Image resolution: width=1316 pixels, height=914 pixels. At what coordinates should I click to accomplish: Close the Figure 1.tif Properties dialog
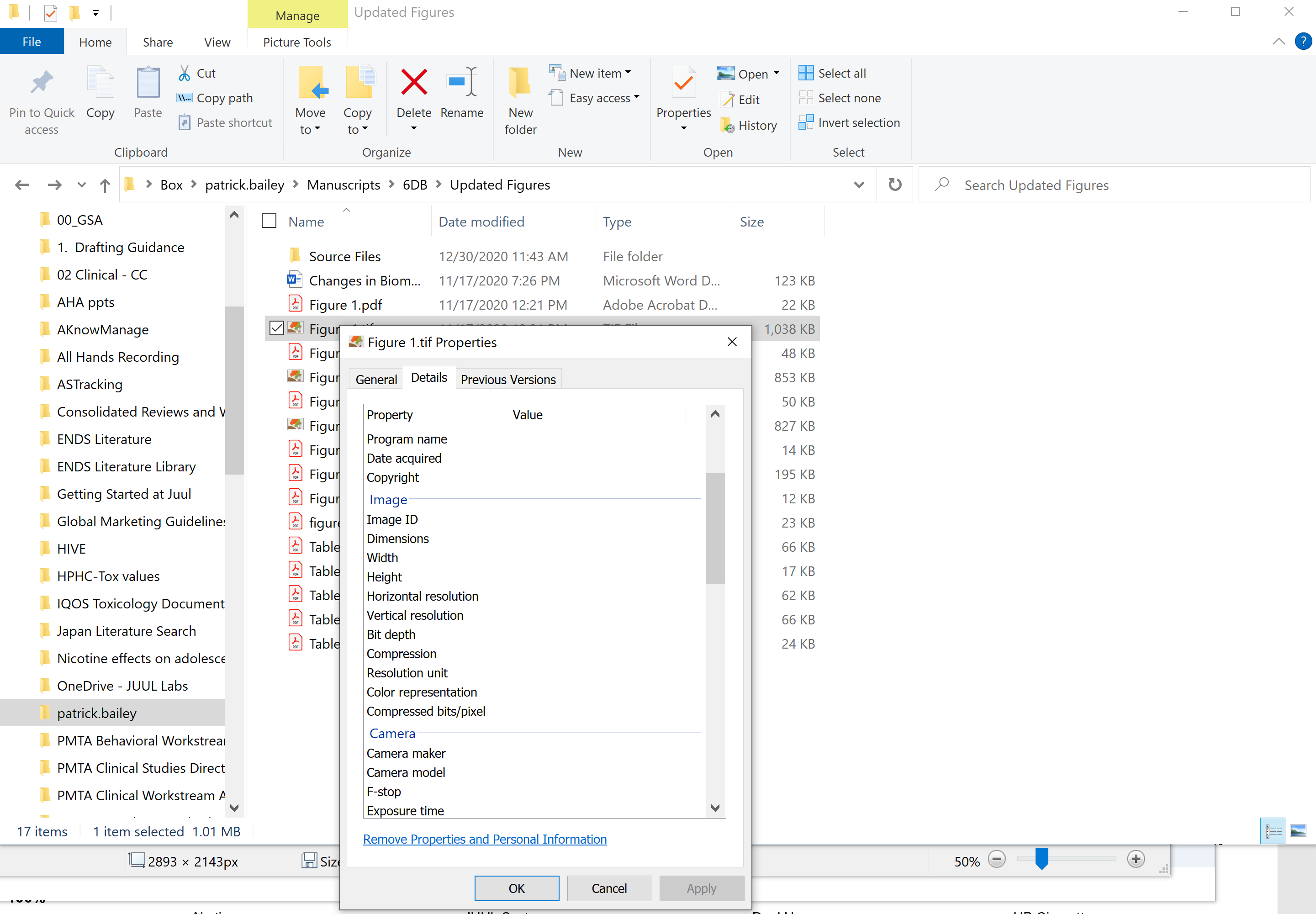click(x=732, y=342)
